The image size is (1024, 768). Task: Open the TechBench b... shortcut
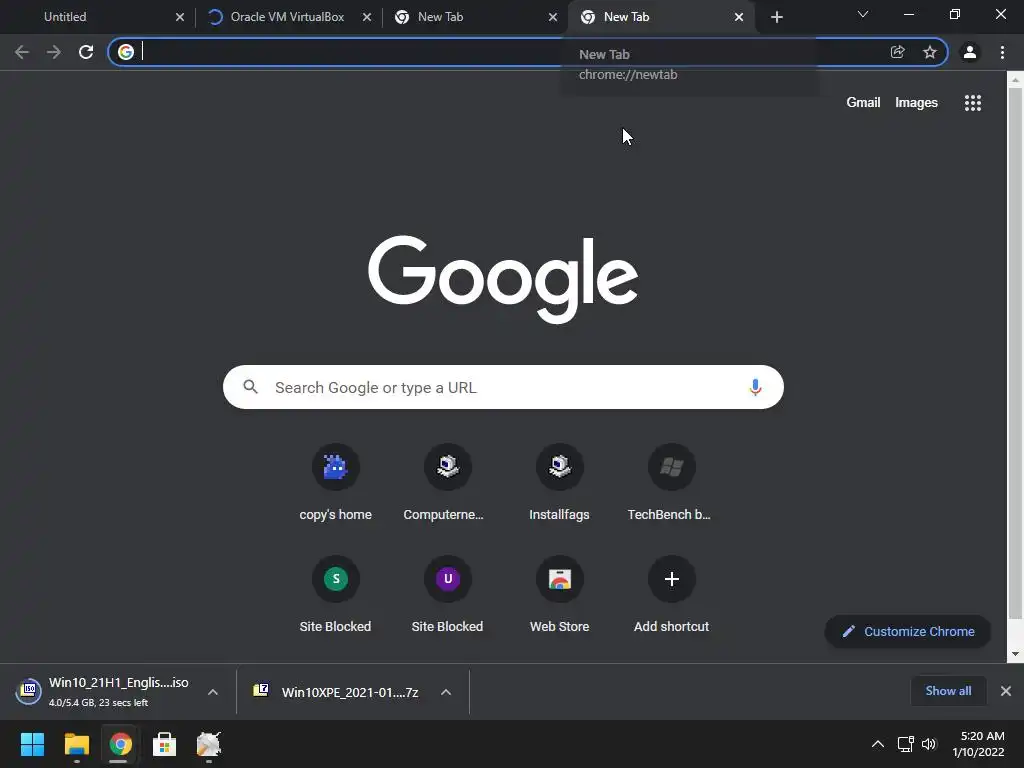(671, 483)
